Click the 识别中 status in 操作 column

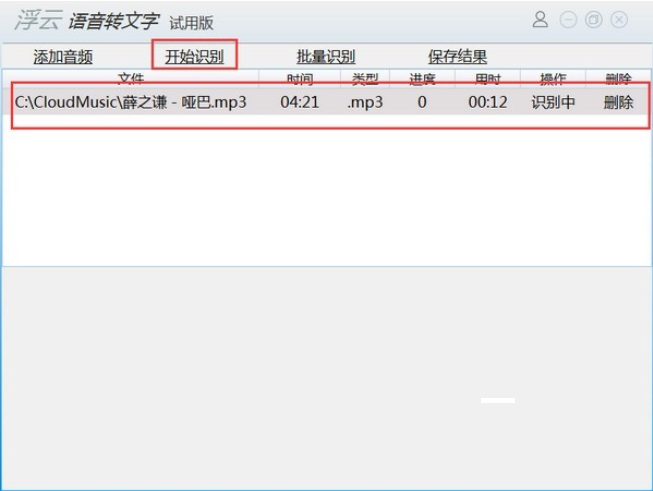tap(553, 102)
